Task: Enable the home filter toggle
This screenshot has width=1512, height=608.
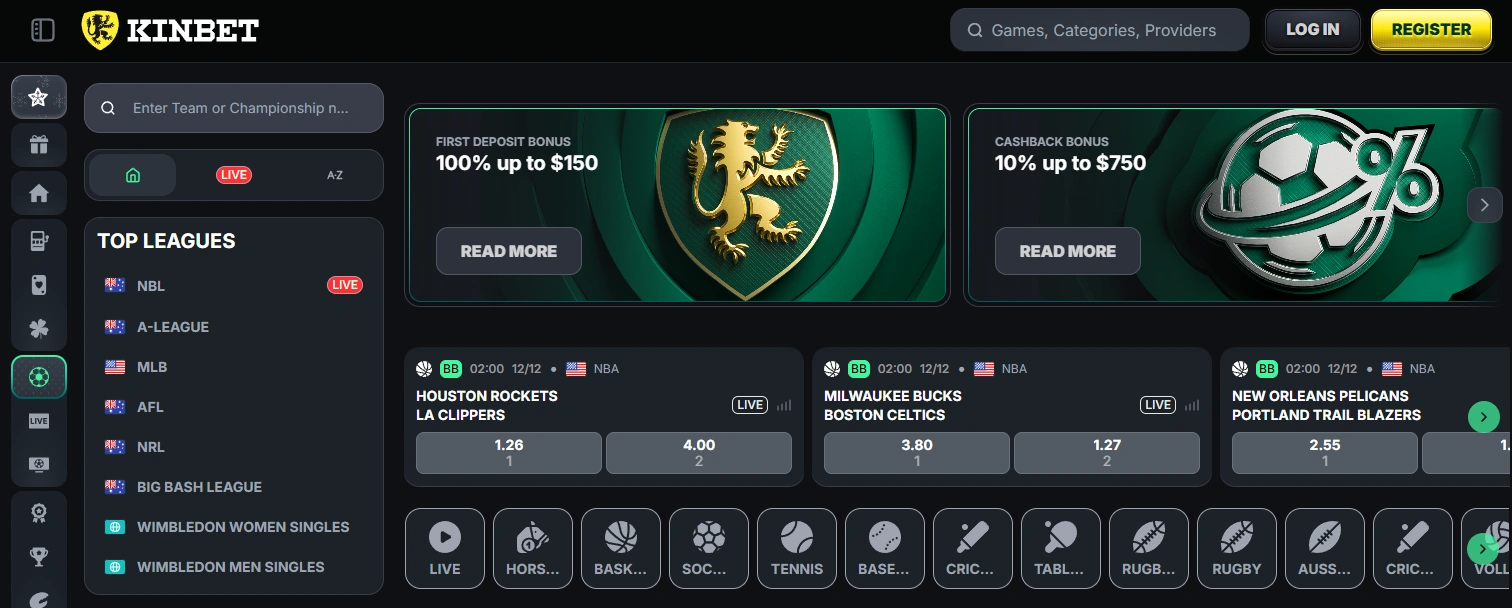Action: (x=131, y=174)
